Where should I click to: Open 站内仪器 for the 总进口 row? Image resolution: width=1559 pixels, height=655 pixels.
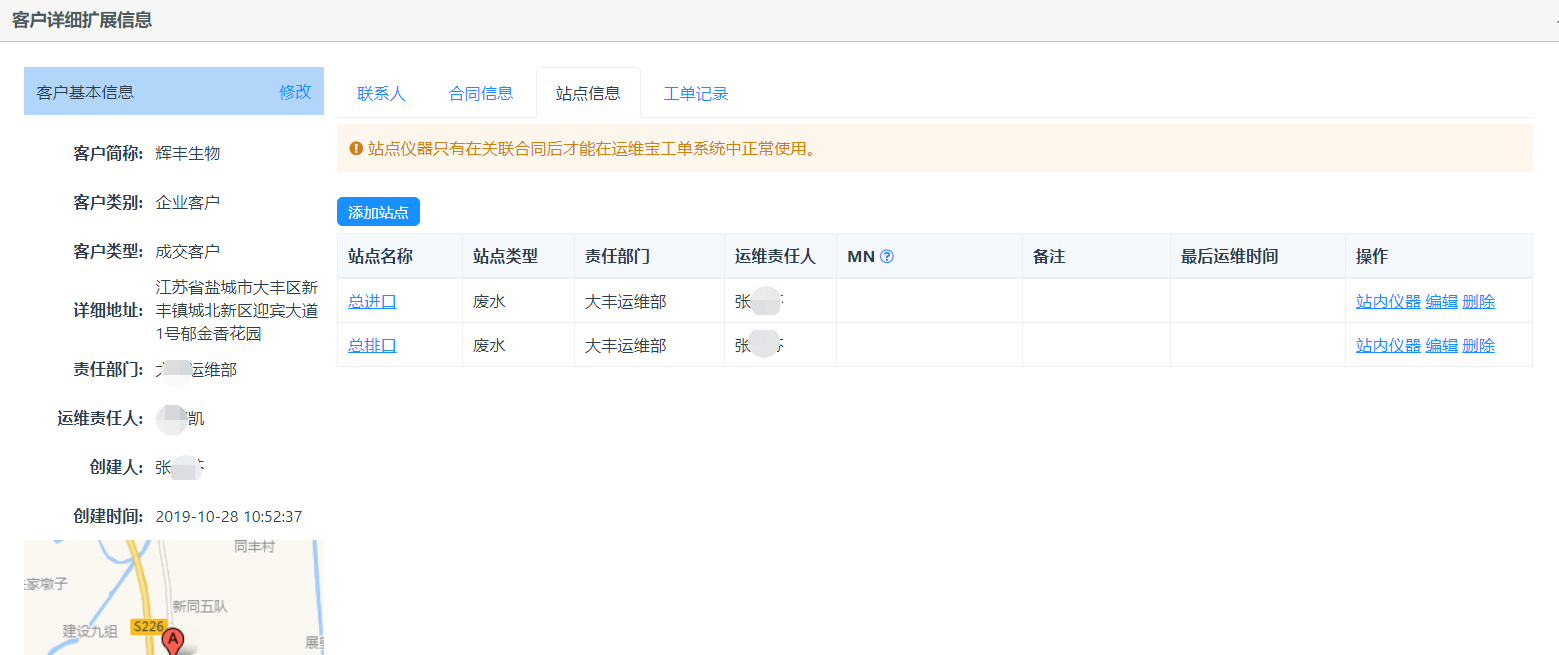click(1388, 301)
